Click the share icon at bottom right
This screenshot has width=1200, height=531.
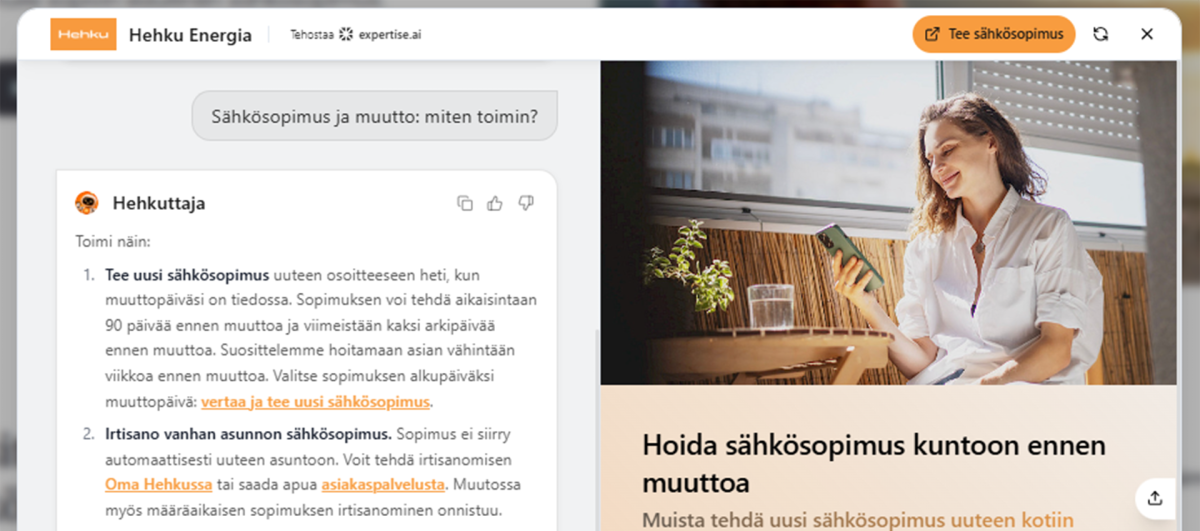[x=1155, y=498]
